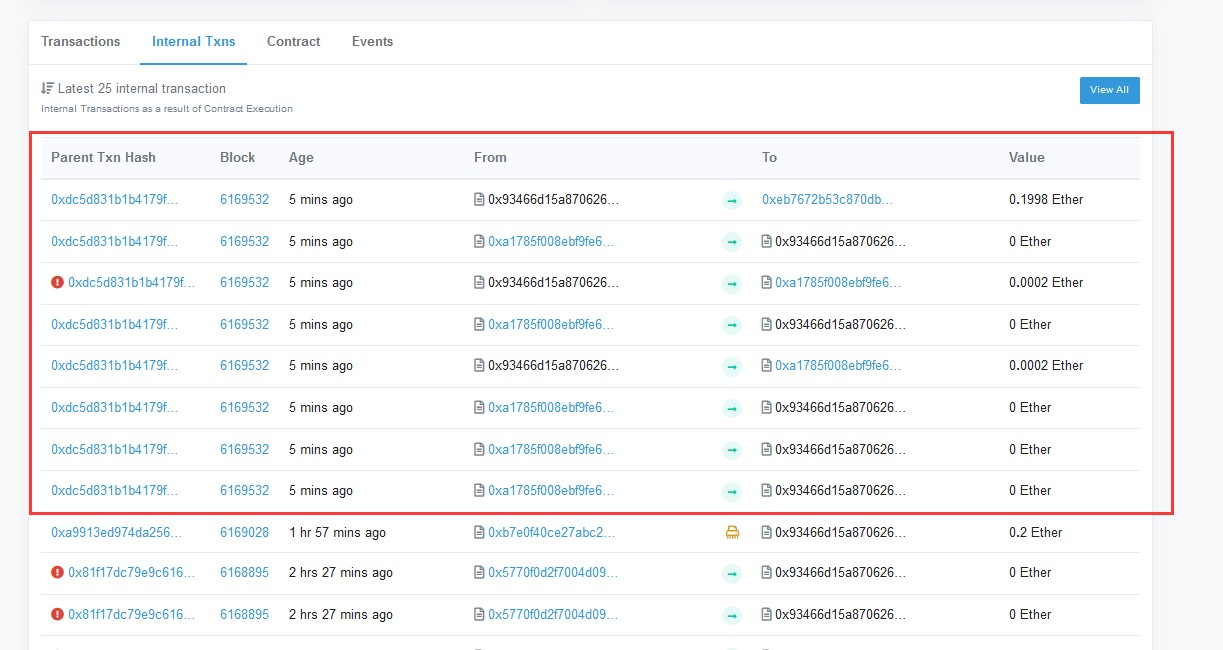The image size is (1223, 650).
Task: Click red error icon in block 6169532 row
Action: click(57, 283)
